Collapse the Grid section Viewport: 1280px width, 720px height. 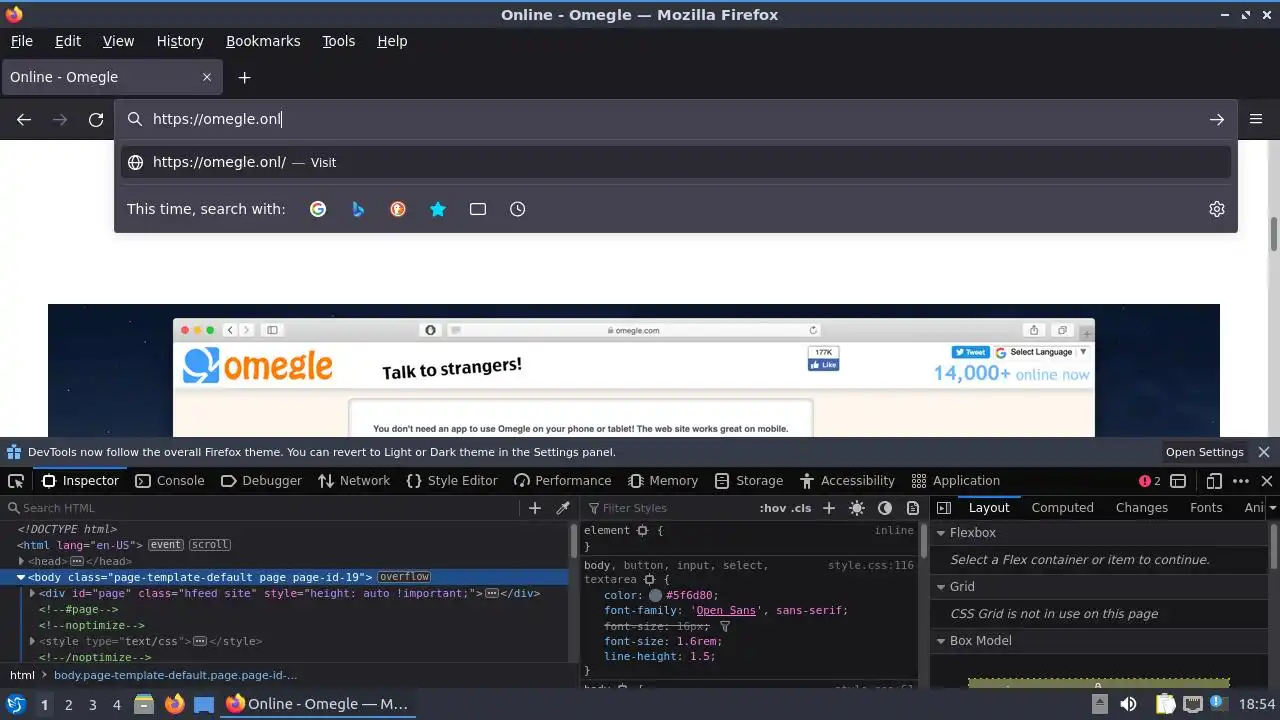[941, 587]
